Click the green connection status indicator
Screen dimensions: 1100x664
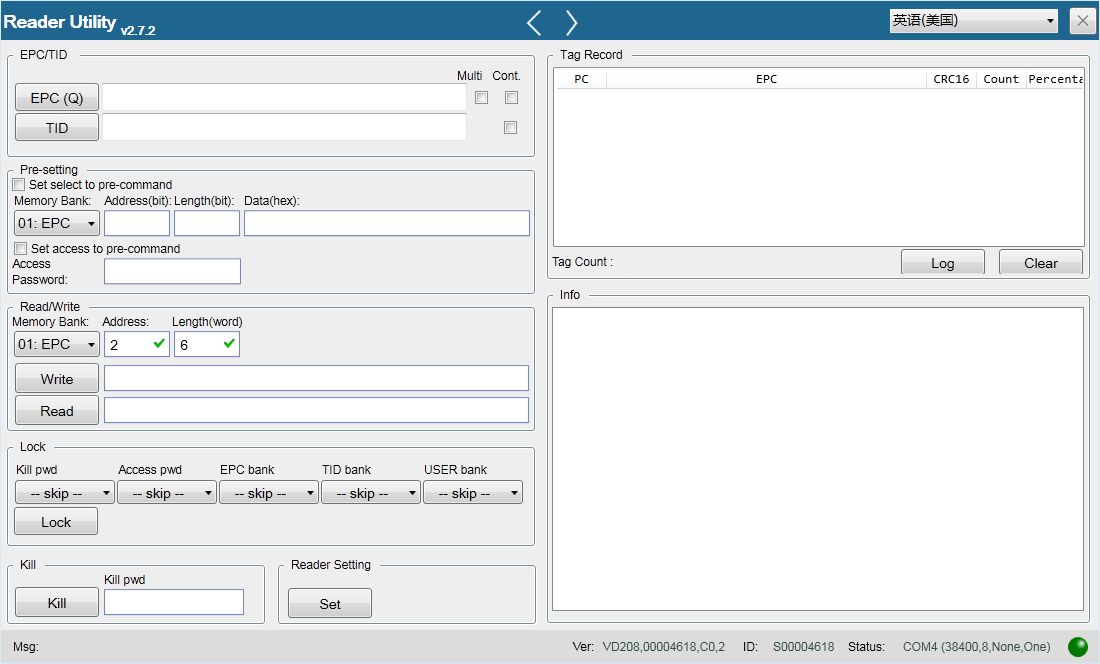pyautogui.click(x=1078, y=646)
